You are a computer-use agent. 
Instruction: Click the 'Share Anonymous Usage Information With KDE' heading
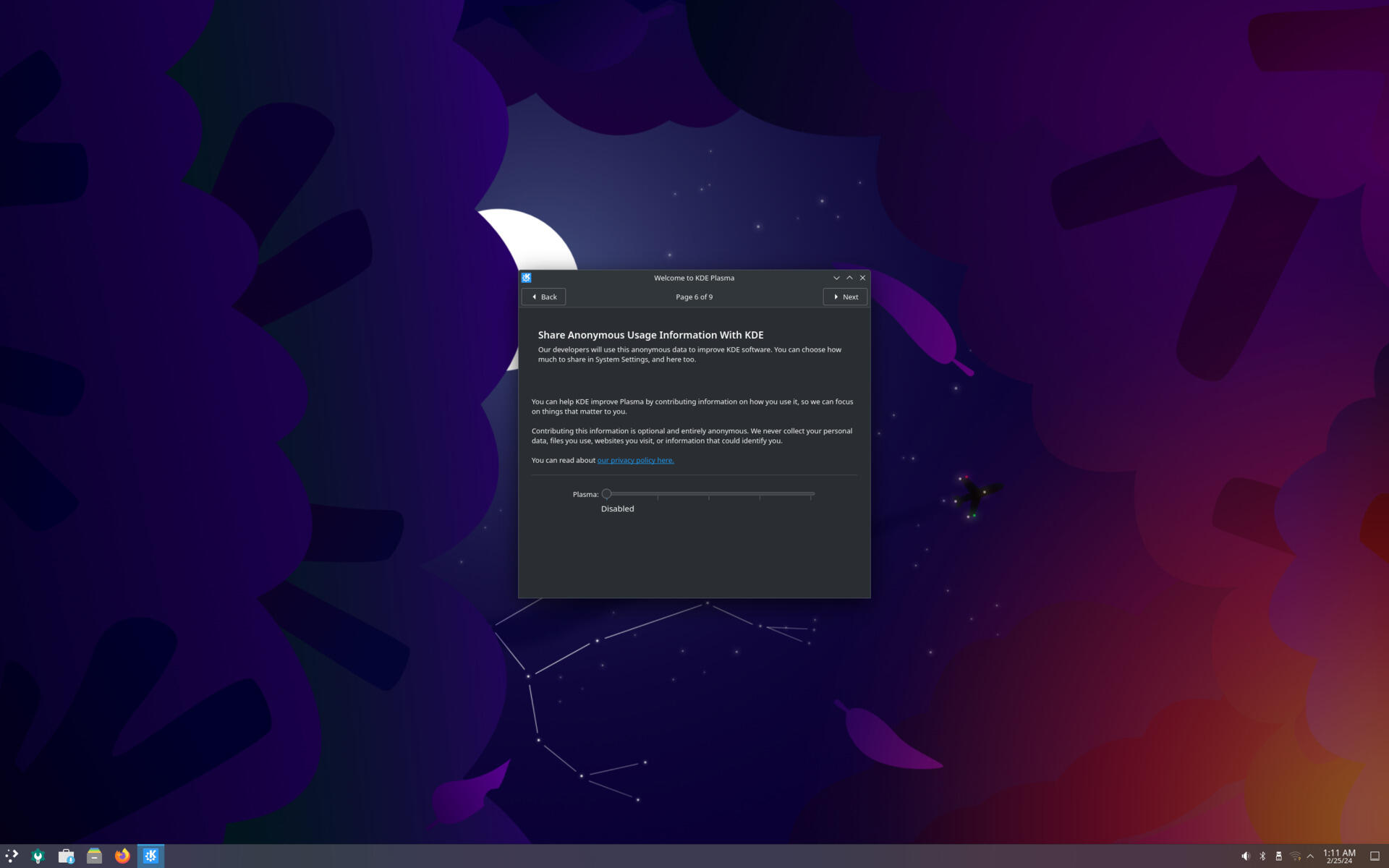coord(650,335)
